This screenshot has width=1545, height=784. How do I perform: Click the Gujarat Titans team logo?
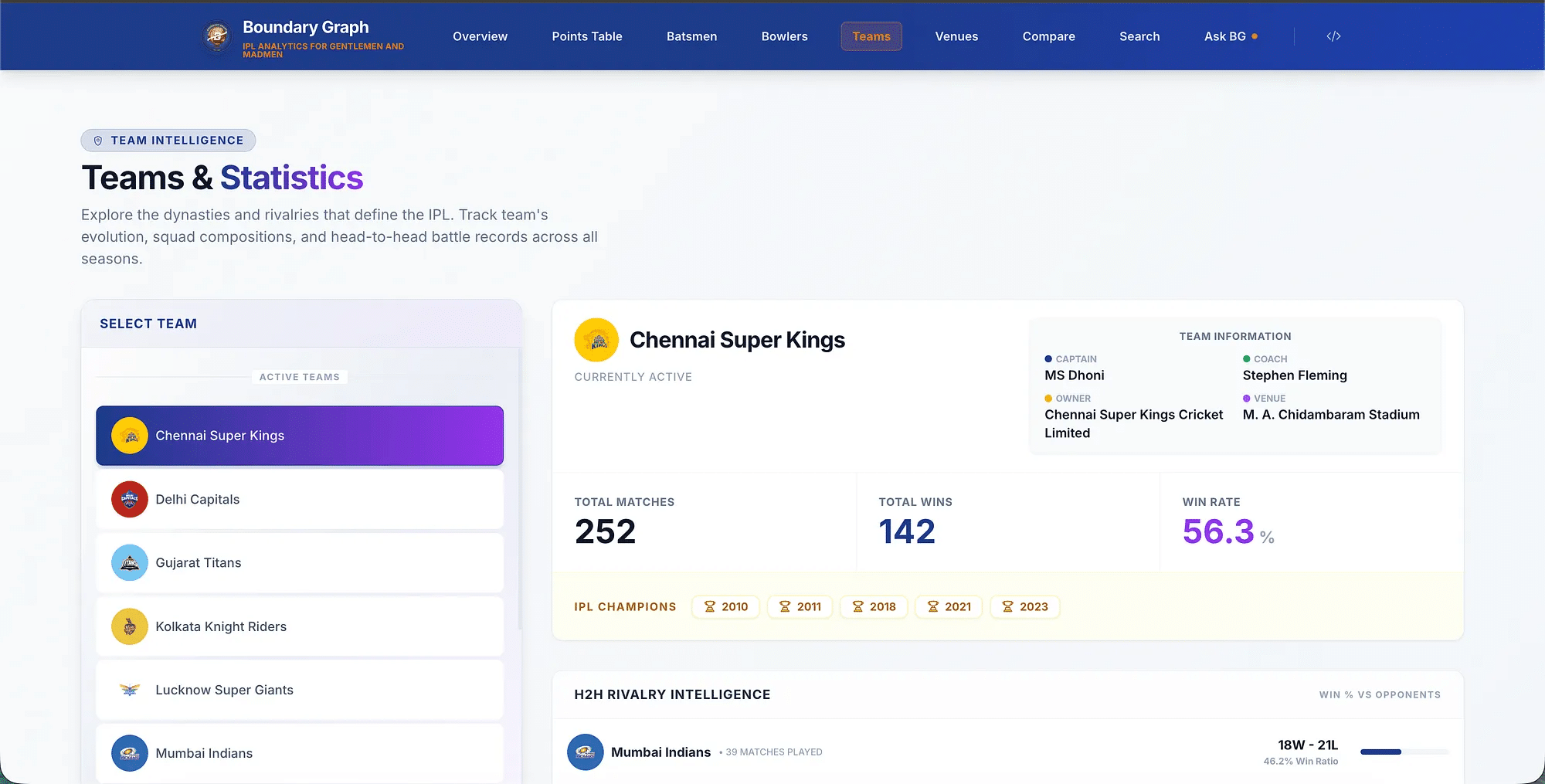130,563
